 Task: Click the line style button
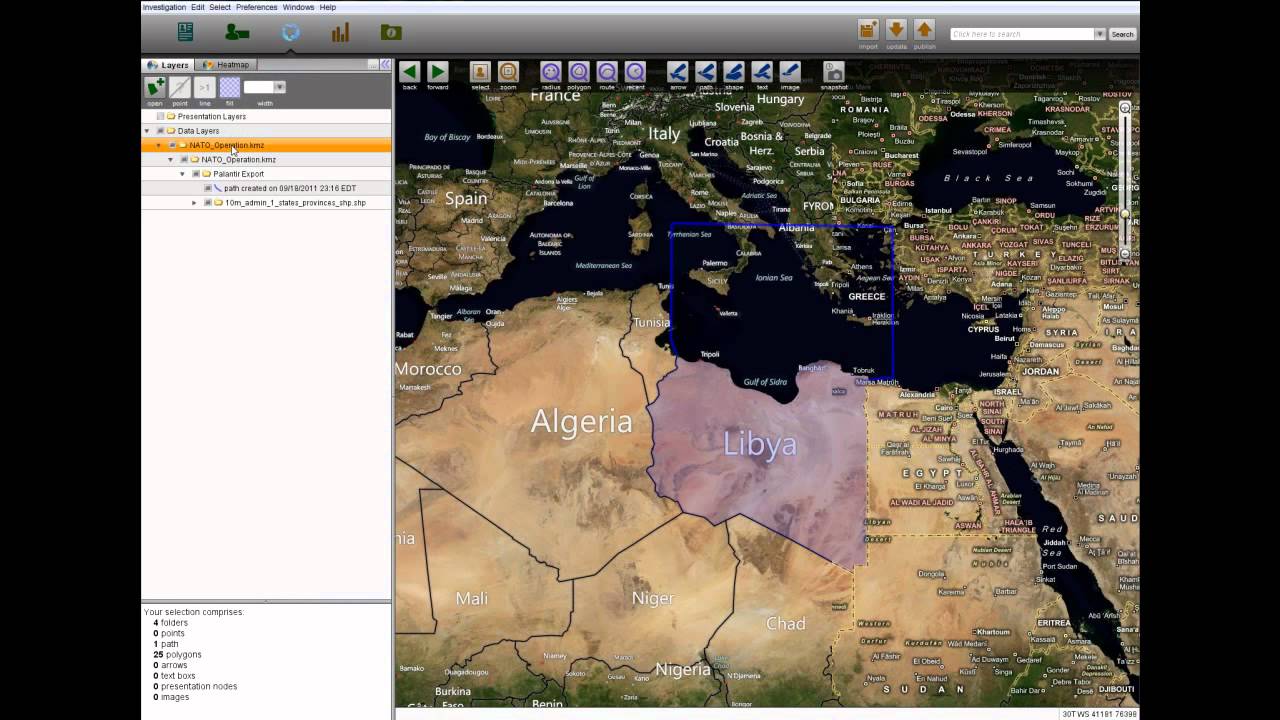(205, 87)
